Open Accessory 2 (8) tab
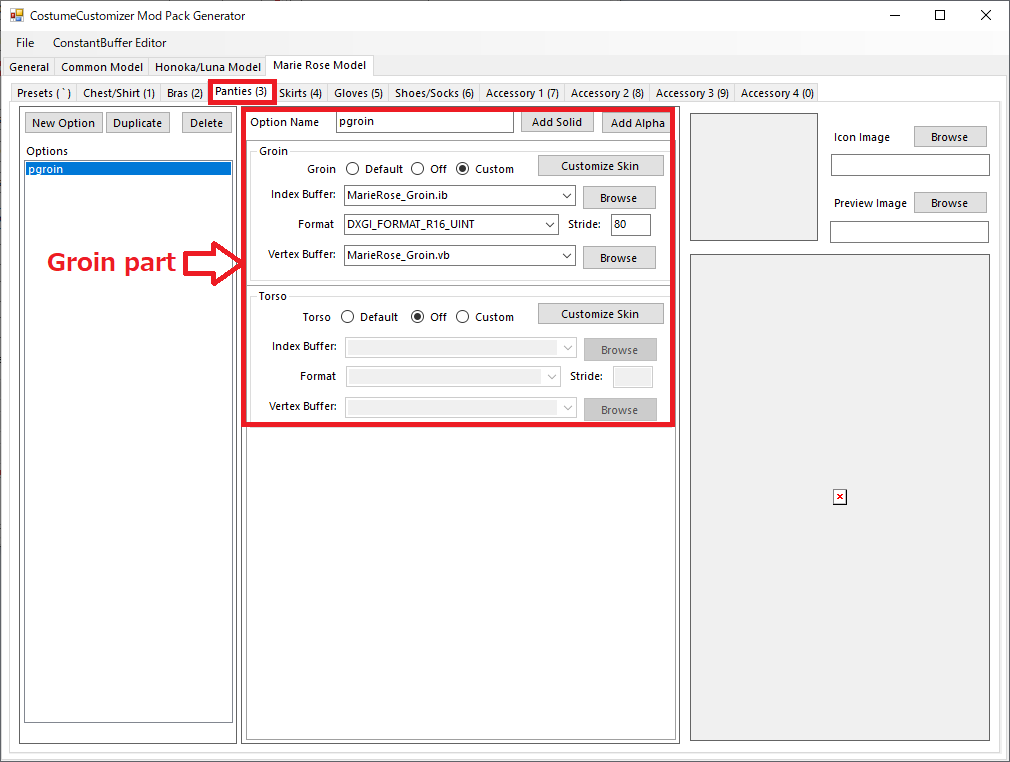Screen dimensions: 1010x762 click(607, 93)
